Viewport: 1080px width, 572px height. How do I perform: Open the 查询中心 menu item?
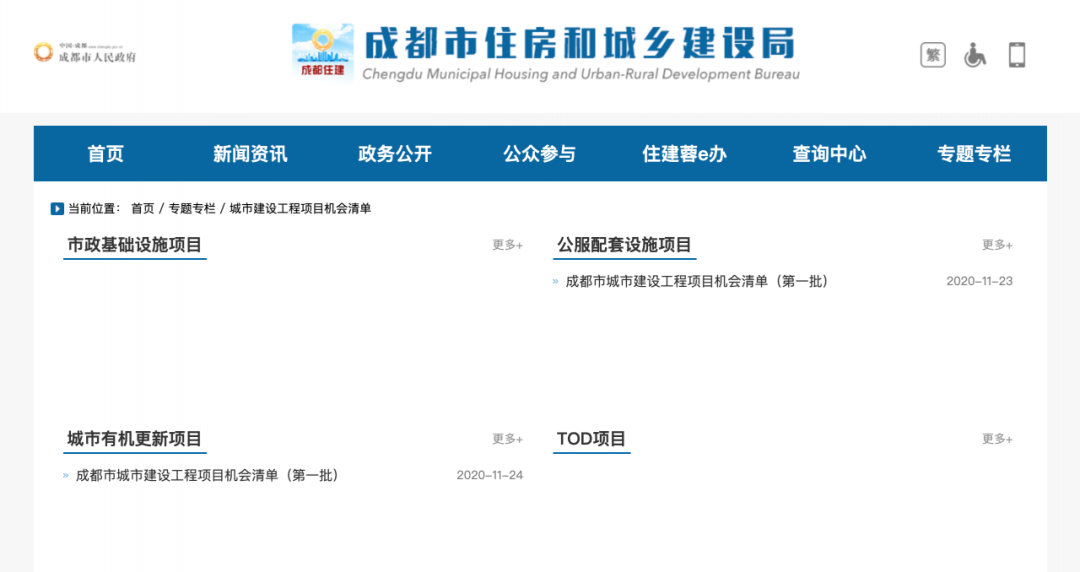click(829, 154)
